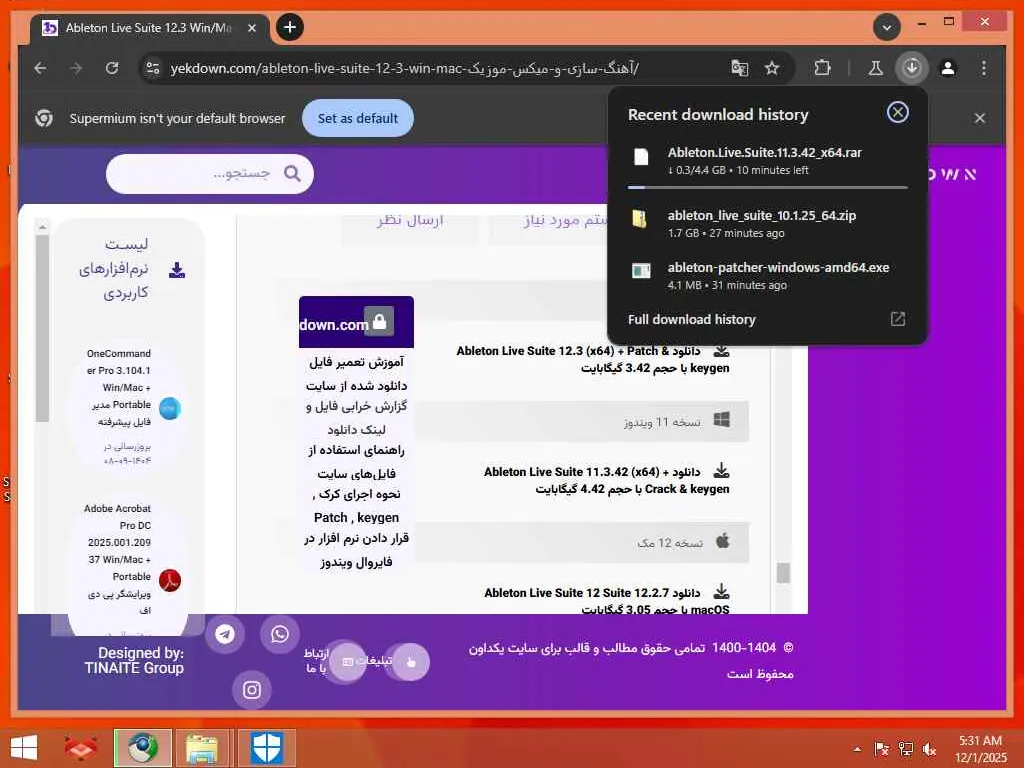Viewport: 1024px width, 768px height.
Task: Show hidden tray icons arrow
Action: 857,749
